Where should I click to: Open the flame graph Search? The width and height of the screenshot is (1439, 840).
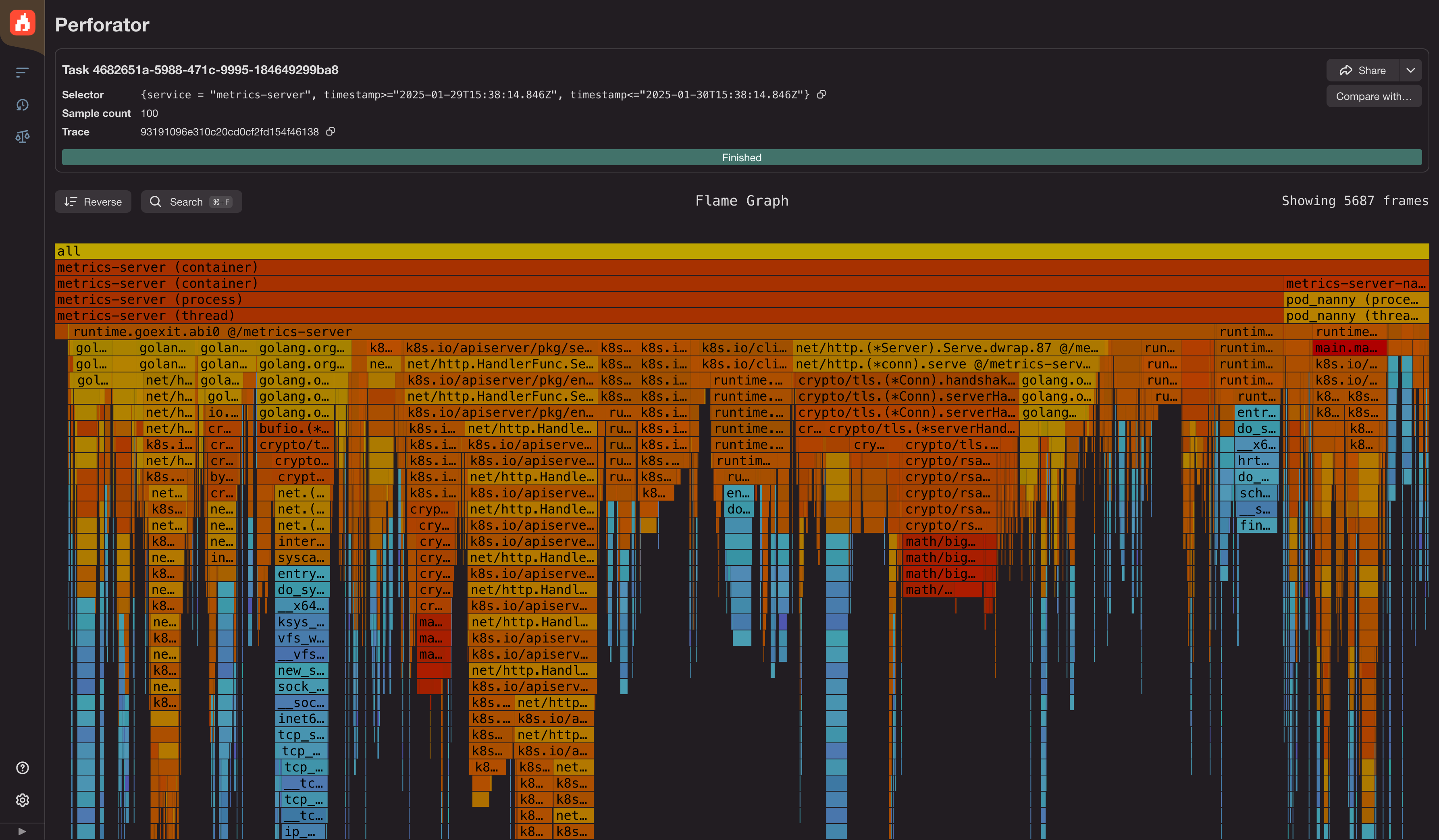(x=191, y=202)
